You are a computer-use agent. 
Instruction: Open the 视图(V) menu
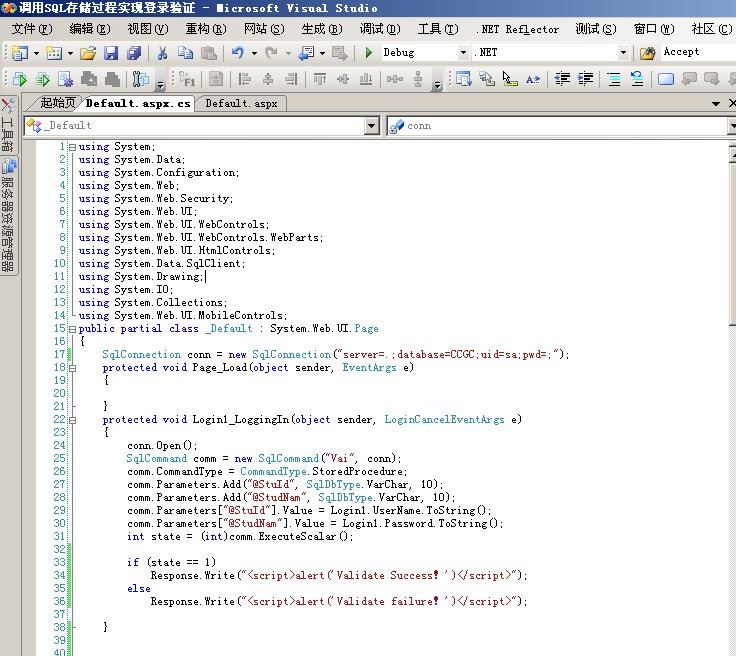point(147,29)
